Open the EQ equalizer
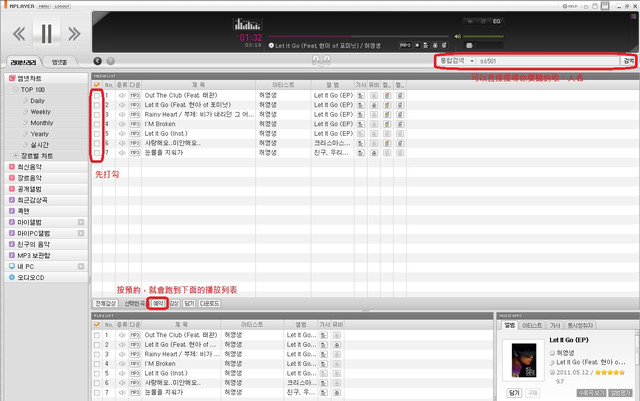The width and height of the screenshot is (640, 401). 496,21
